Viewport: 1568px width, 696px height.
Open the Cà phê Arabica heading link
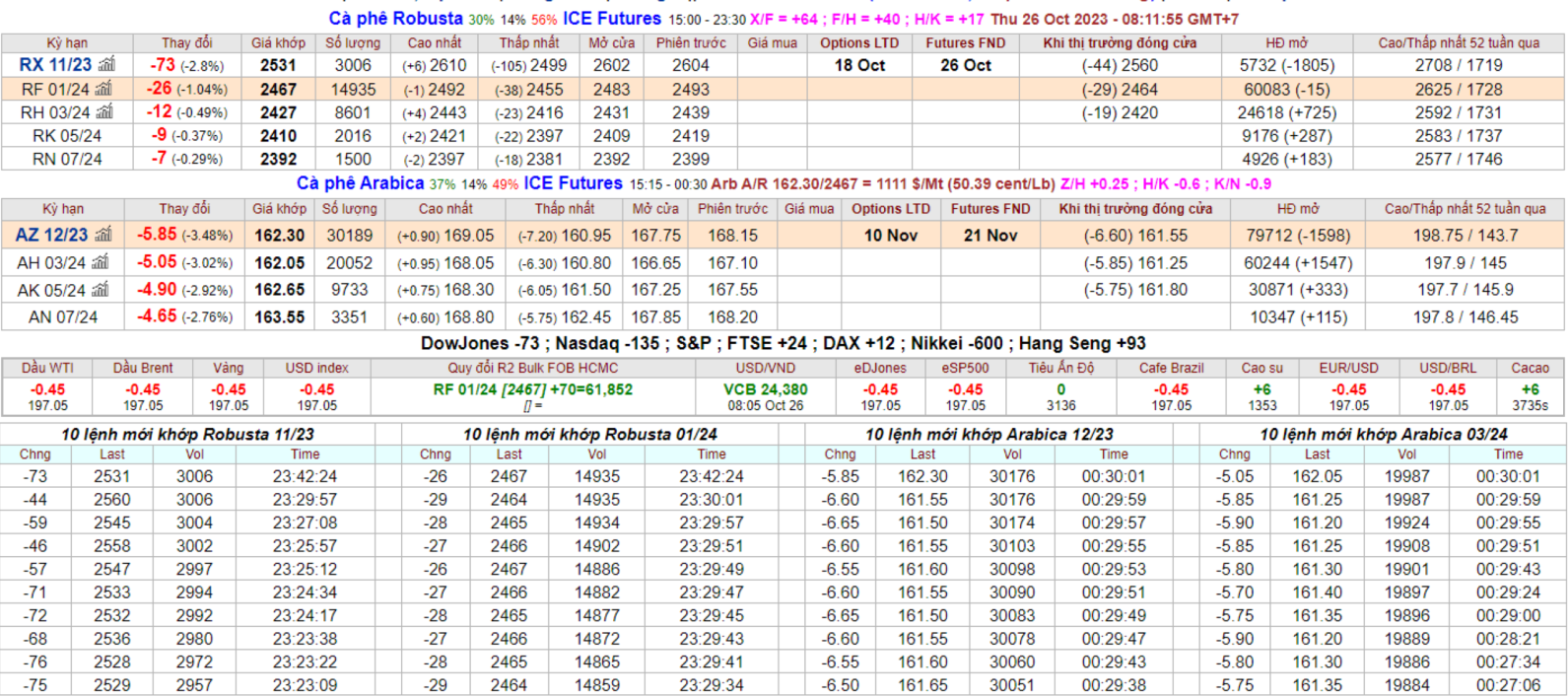tap(360, 183)
